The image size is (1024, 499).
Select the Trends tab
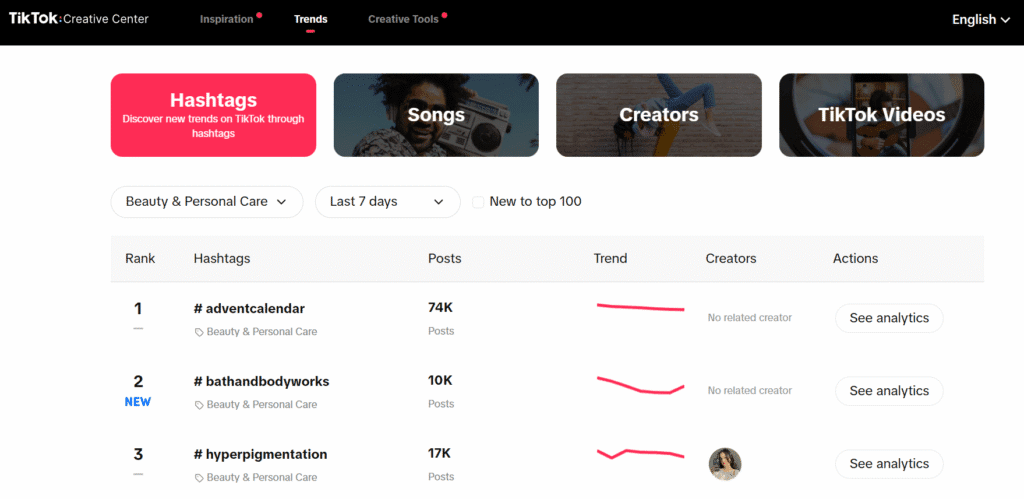click(310, 19)
